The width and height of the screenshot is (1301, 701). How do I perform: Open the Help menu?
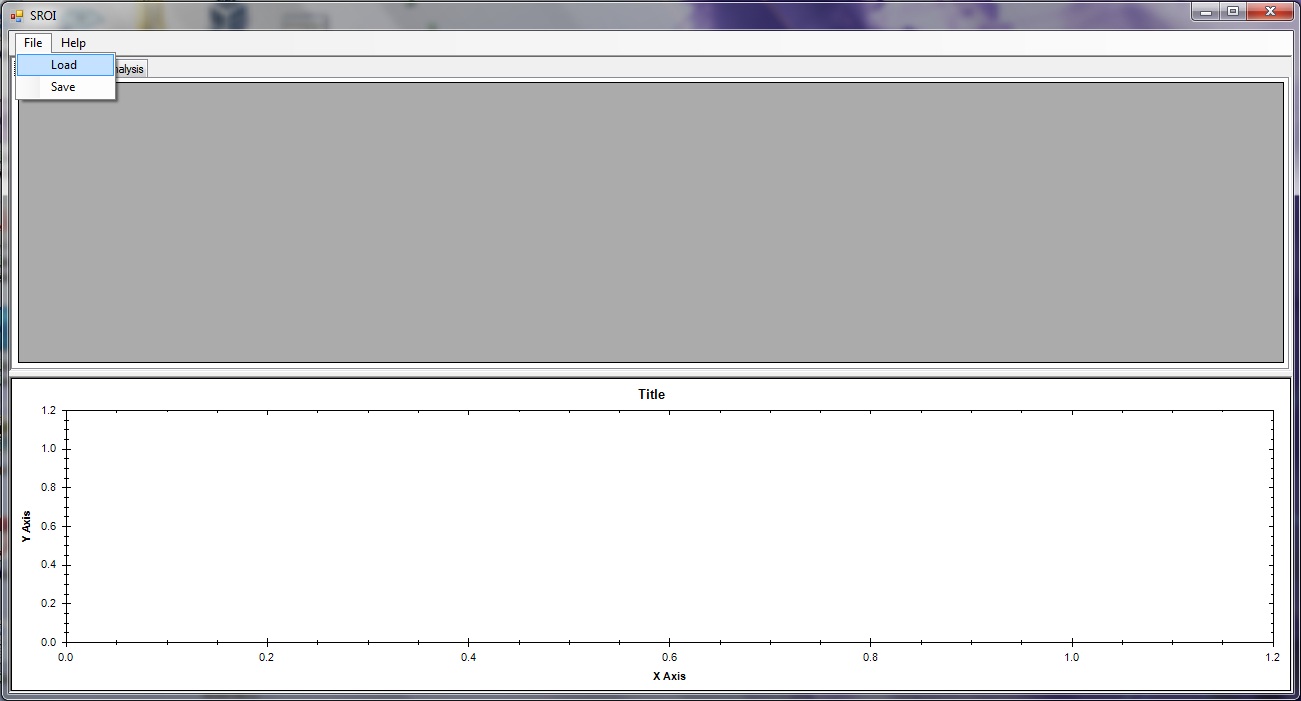click(x=73, y=43)
